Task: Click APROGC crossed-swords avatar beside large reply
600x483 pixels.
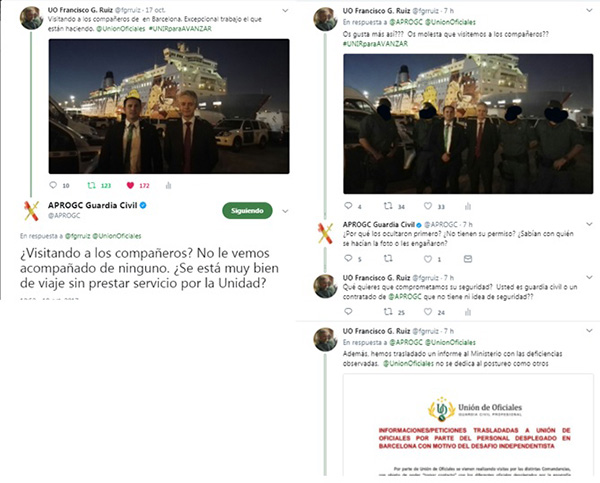Action: pos(31,211)
